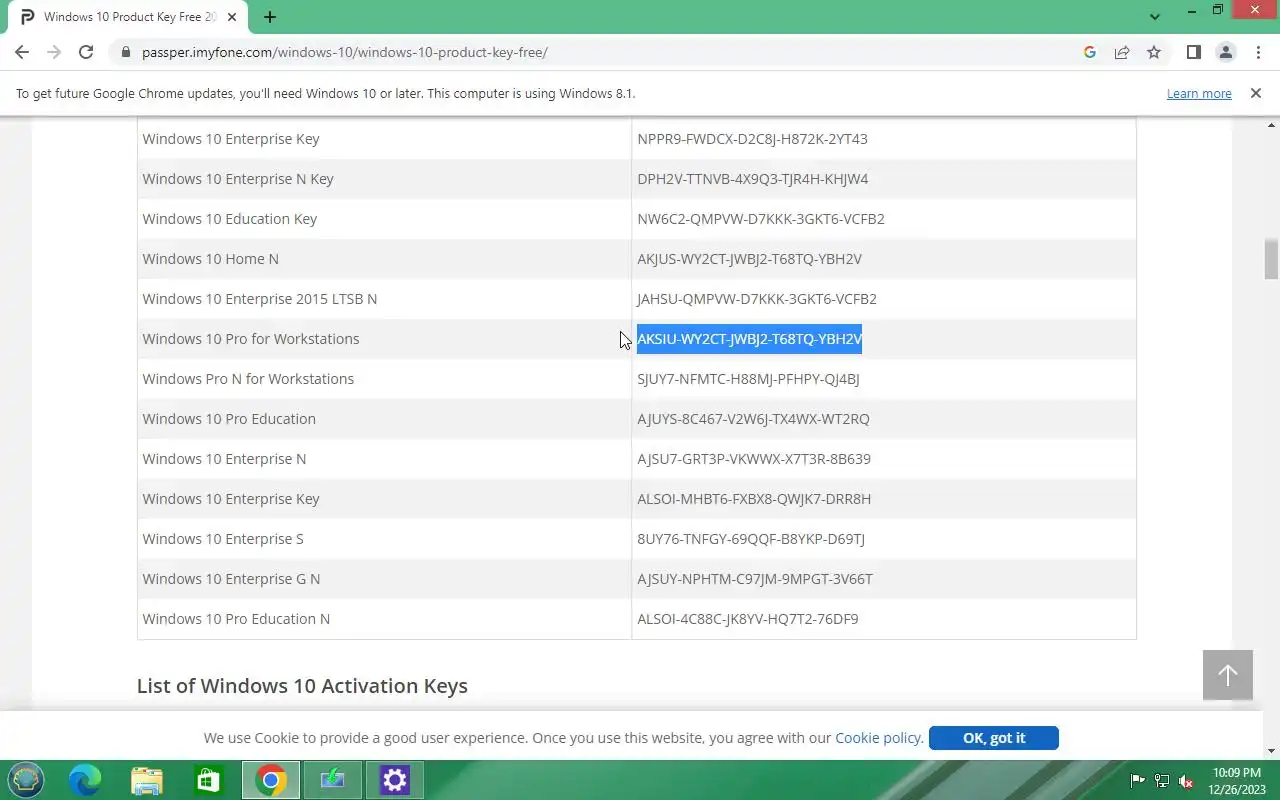Click key 8UY76-TNFGY-69QQF-B8YKP-D69TJ
The width and height of the screenshot is (1280, 800).
tap(751, 539)
